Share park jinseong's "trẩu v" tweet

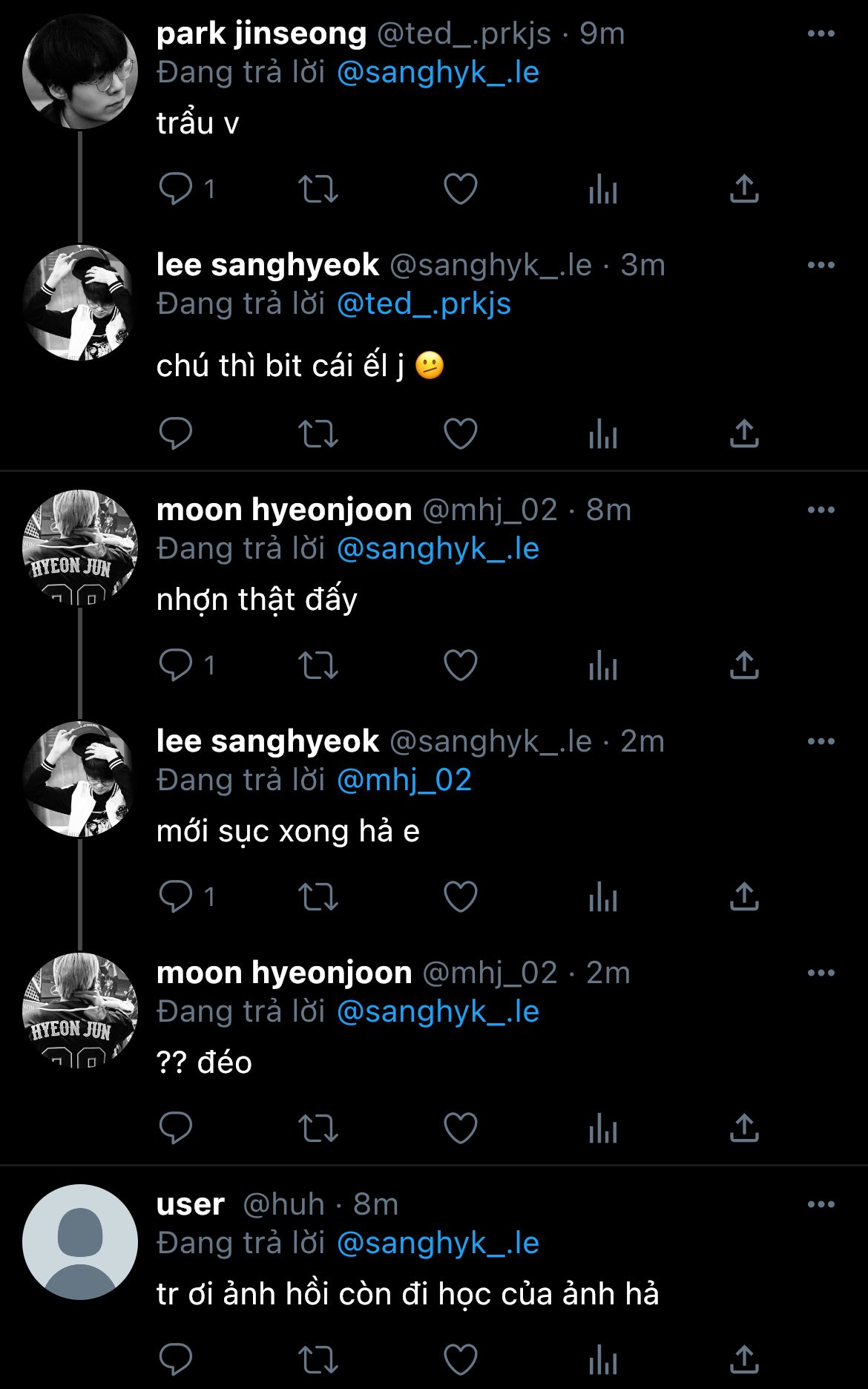744,189
